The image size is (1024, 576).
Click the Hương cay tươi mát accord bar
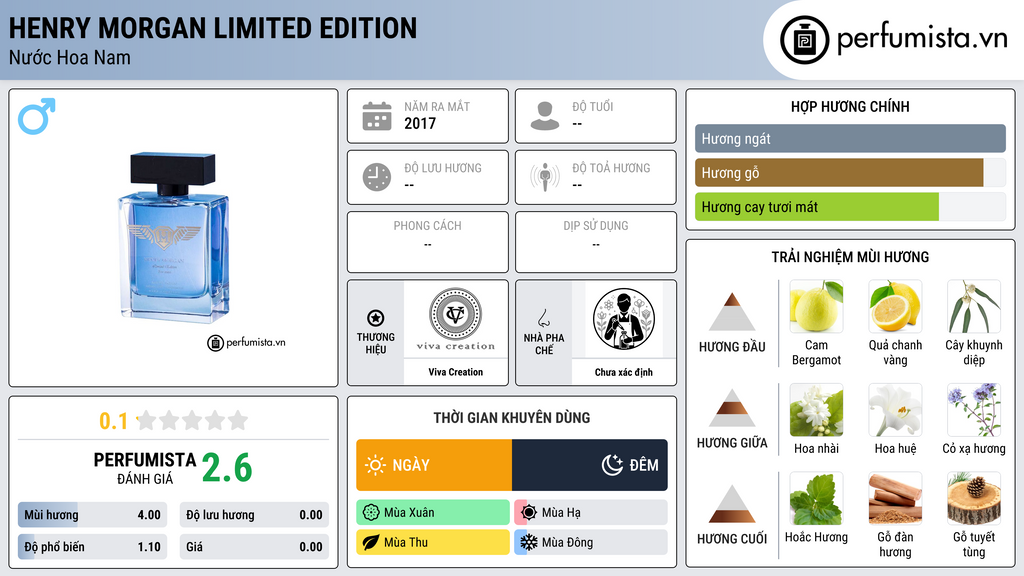[850, 206]
